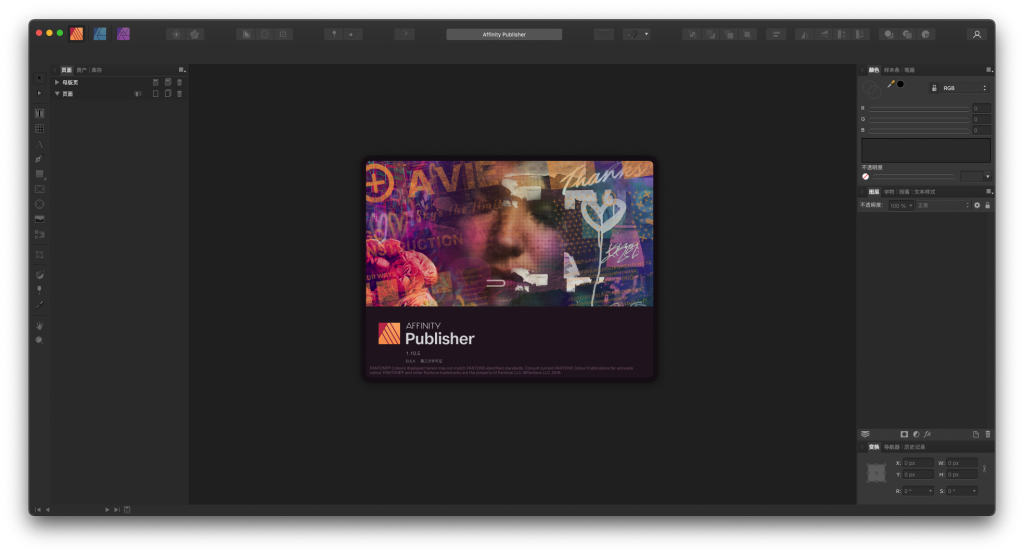Add a new layer page icon
This screenshot has height=554, width=1024.
coord(976,434)
